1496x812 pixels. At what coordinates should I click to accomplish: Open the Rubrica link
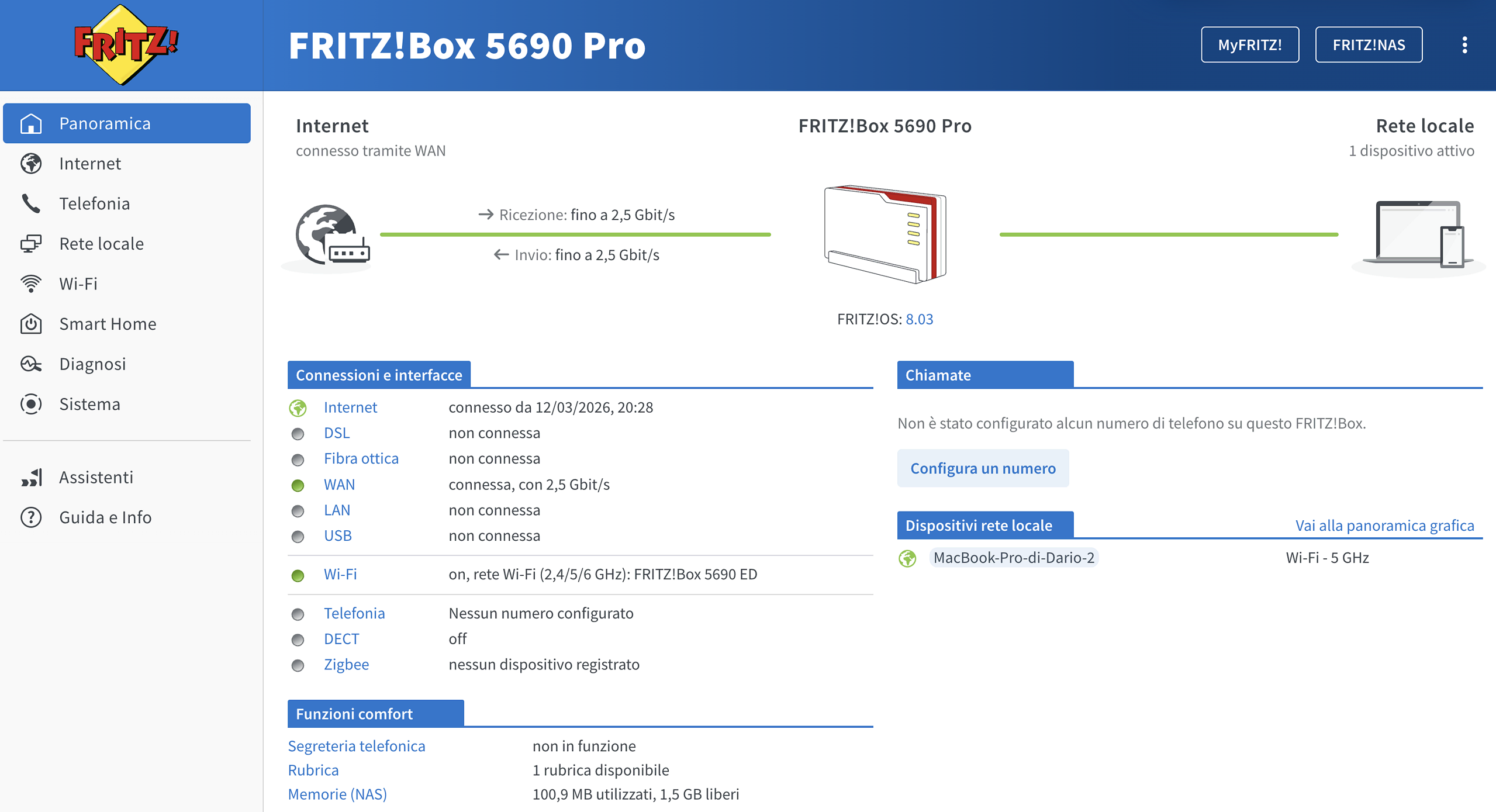[313, 770]
